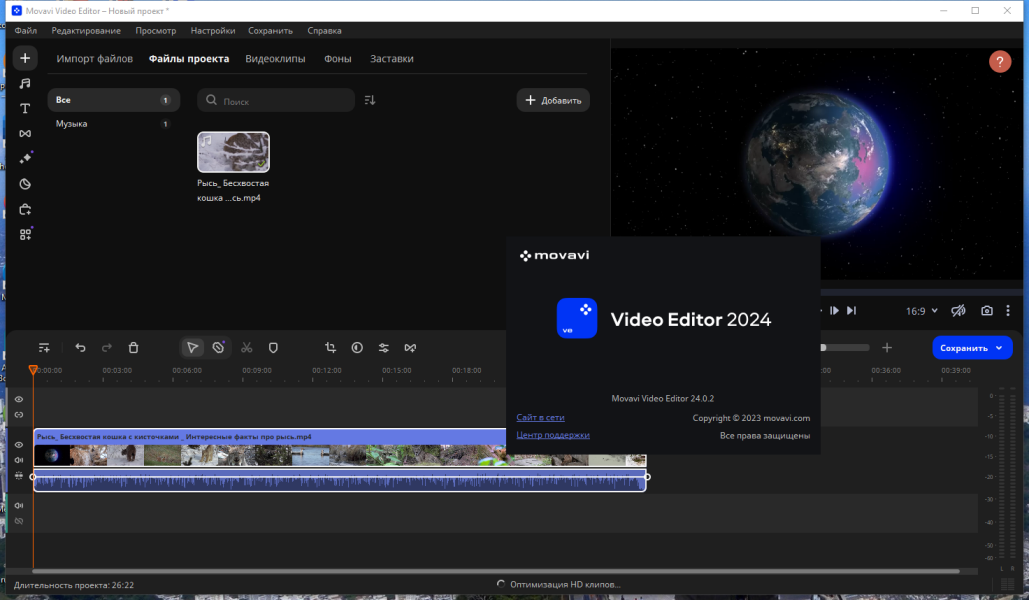Step forward one frame in the preview
Image resolution: width=1029 pixels, height=600 pixels.
[x=834, y=311]
